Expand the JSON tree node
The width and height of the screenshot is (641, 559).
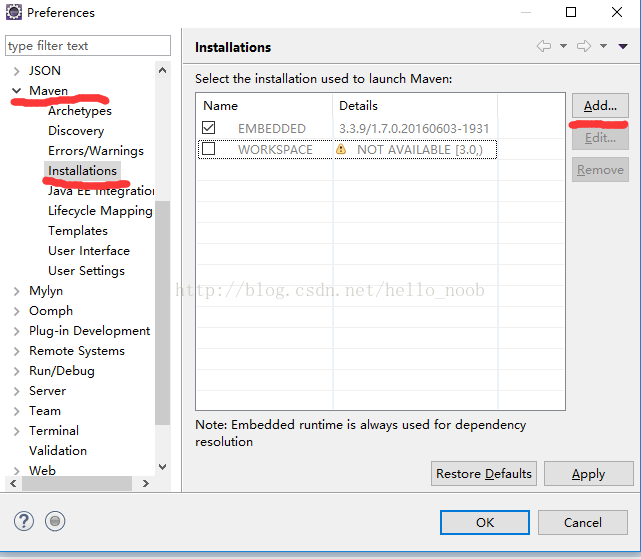[x=16, y=71]
